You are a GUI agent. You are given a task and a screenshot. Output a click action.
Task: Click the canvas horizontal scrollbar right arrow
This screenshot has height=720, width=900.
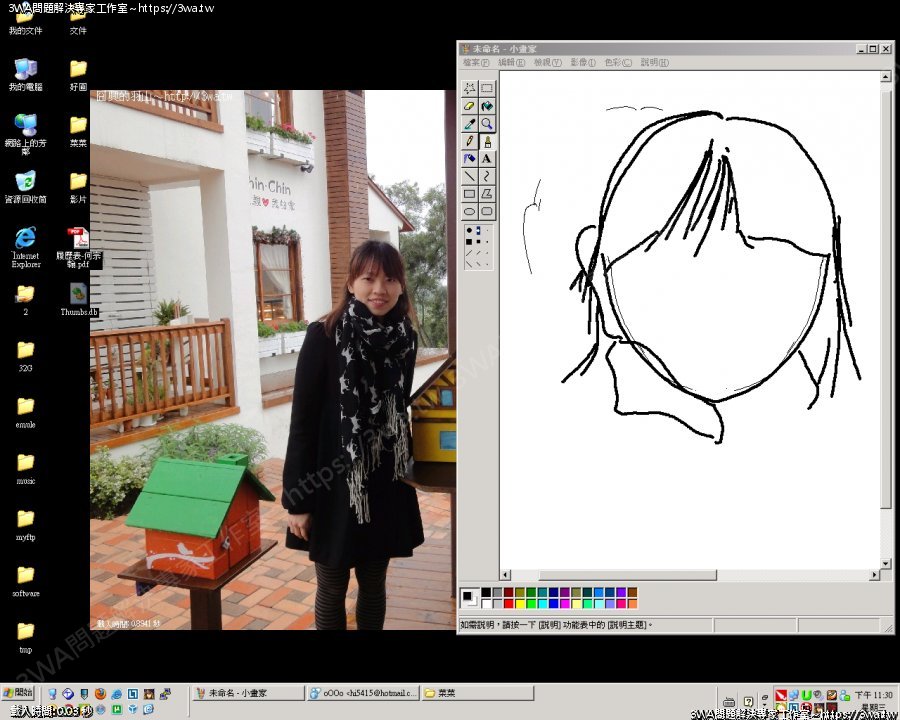pyautogui.click(x=874, y=575)
